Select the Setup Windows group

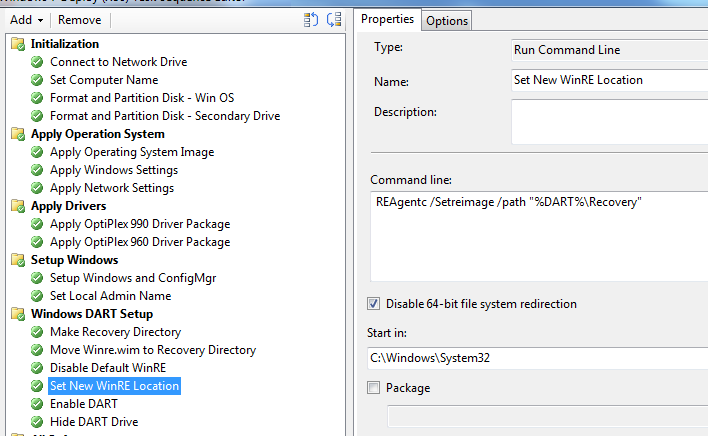tap(74, 260)
